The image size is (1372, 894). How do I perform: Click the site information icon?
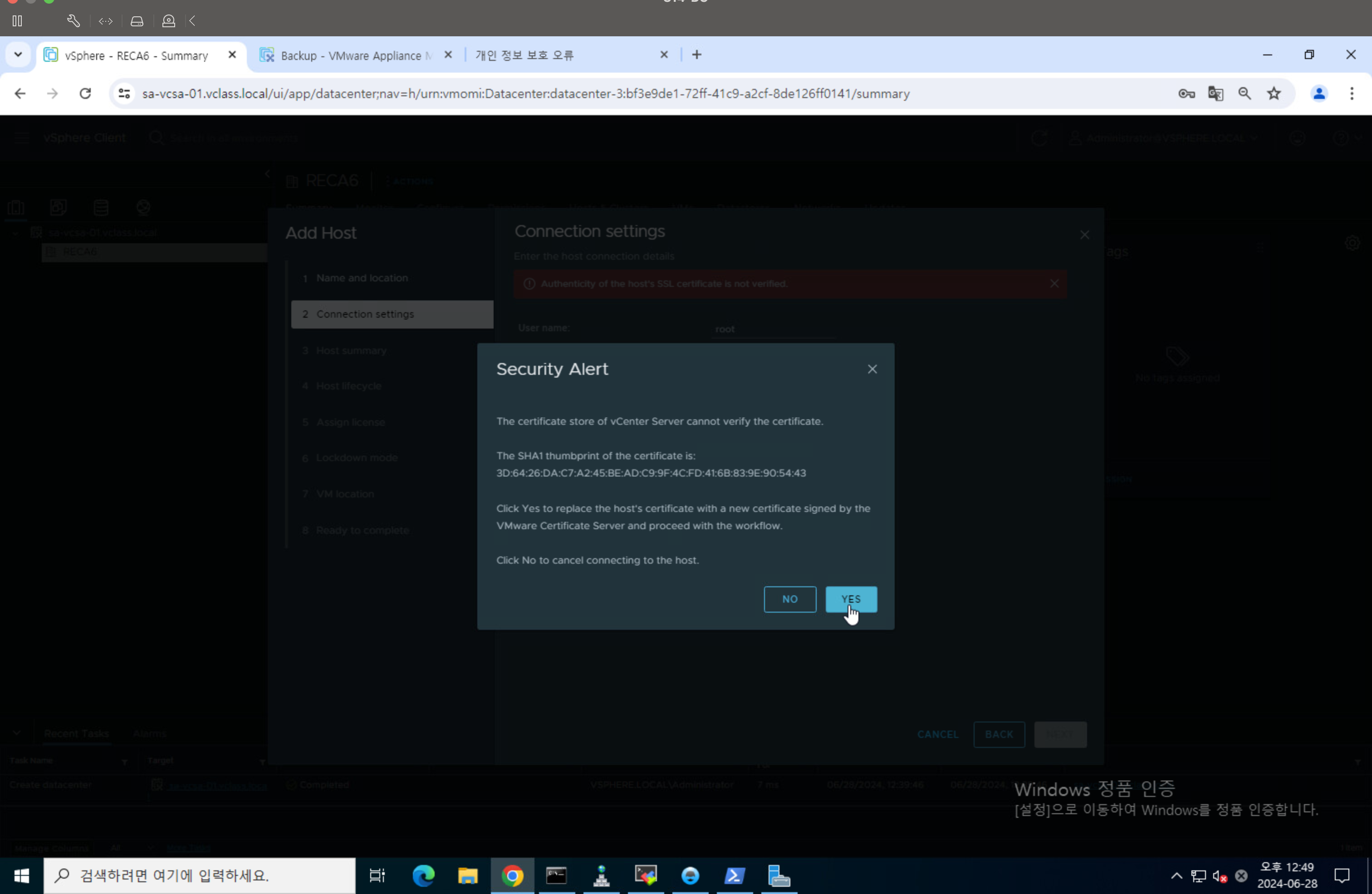124,93
